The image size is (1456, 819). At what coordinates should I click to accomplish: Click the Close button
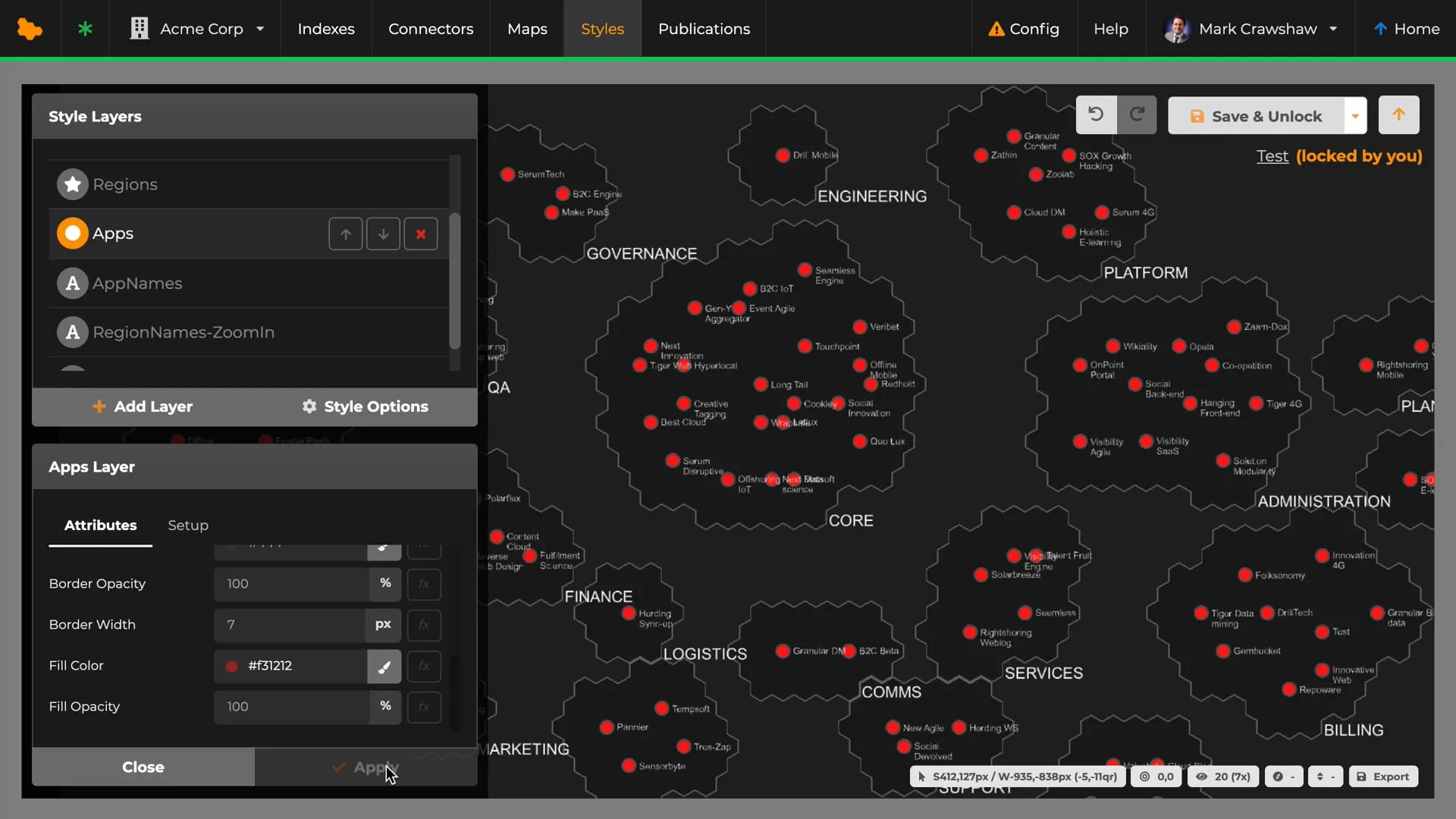pos(143,767)
